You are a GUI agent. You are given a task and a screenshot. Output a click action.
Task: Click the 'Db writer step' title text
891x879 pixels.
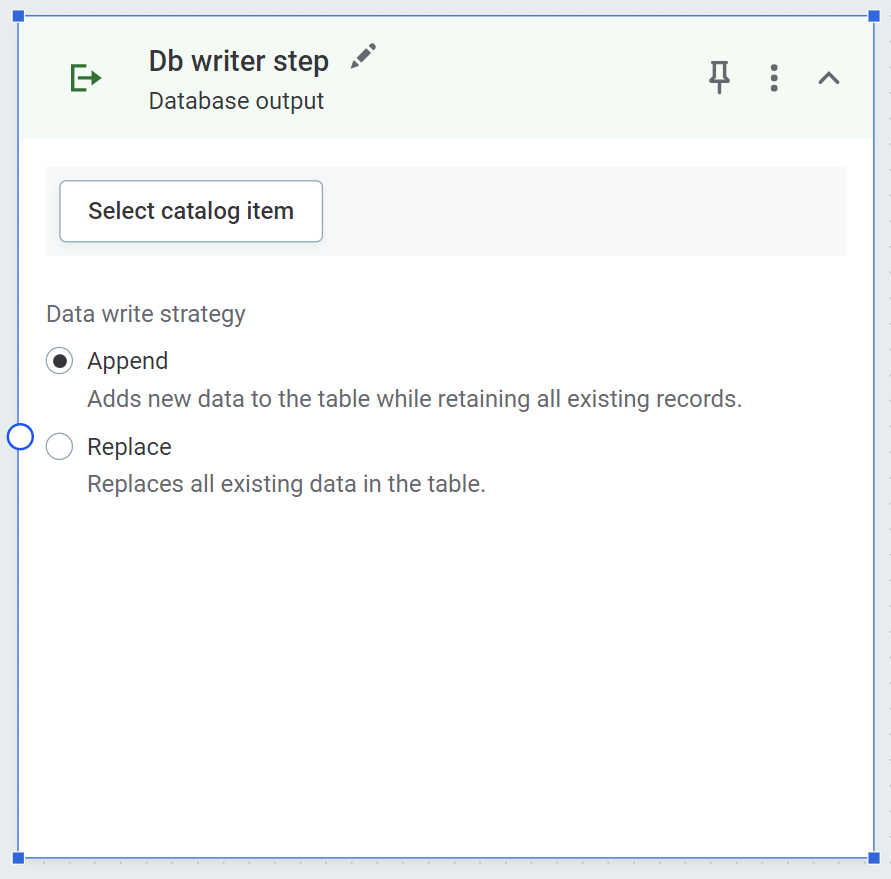(238, 61)
